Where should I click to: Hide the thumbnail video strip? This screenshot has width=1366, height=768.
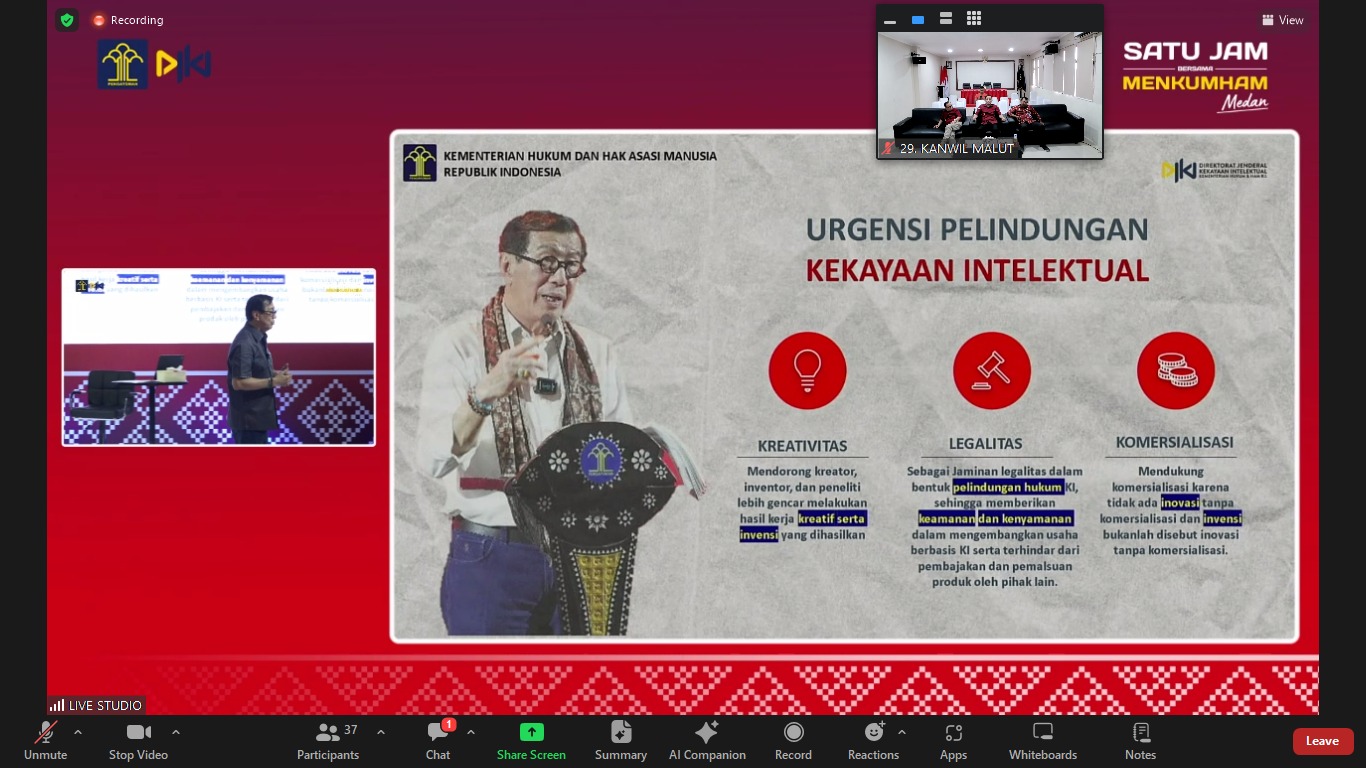pos(890,19)
